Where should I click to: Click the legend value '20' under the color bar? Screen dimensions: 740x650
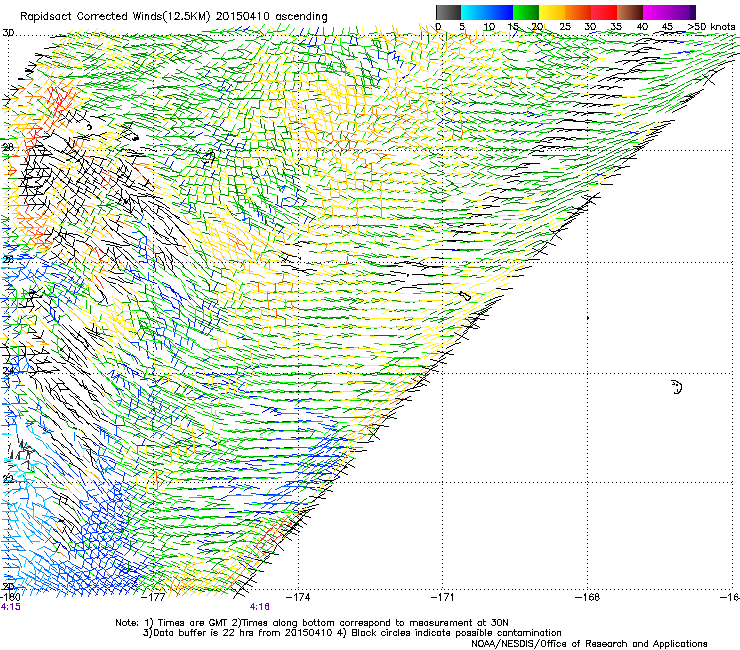point(538,26)
